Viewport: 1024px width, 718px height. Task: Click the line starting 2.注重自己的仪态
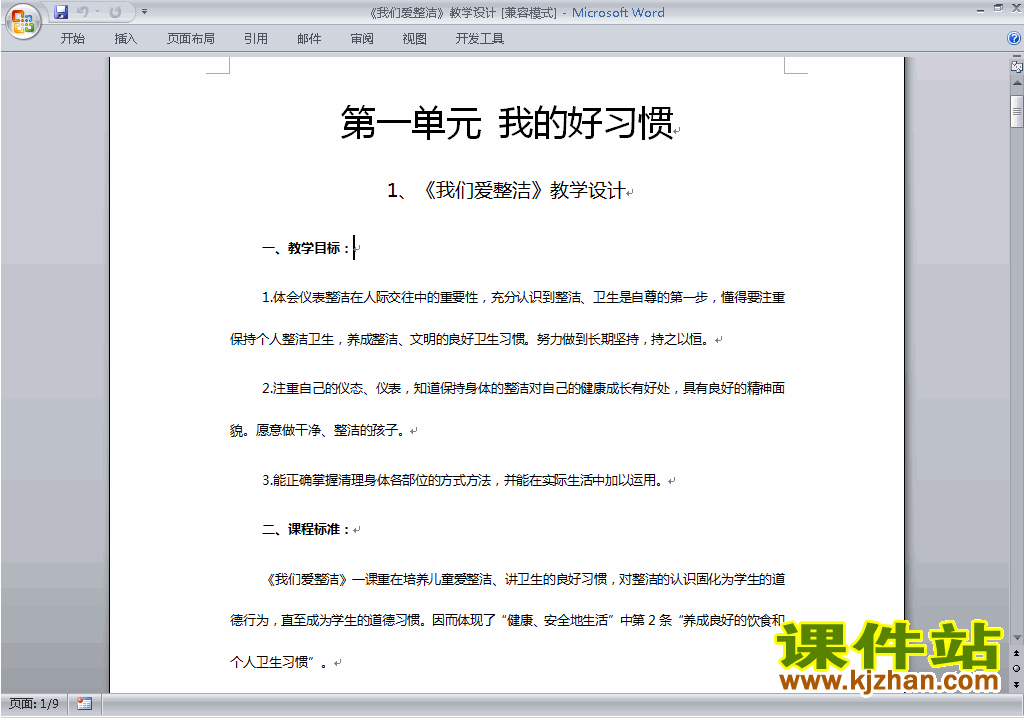point(523,388)
